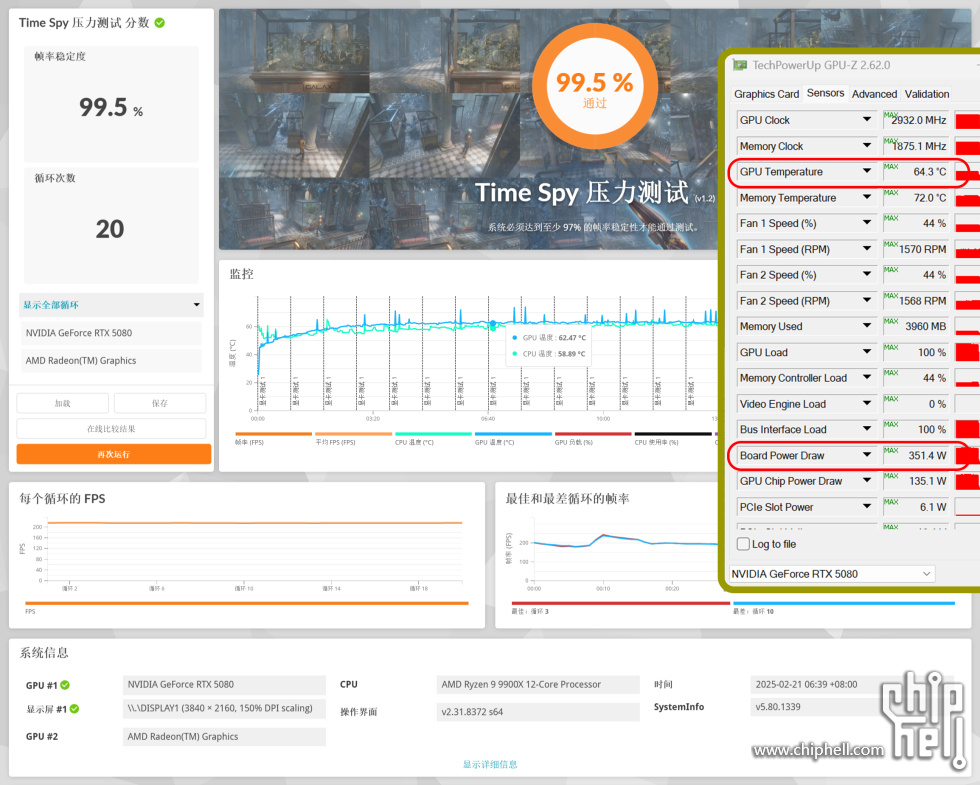Viewport: 980px width, 785px height.
Task: Click the orange FPS legend bar under per-loop chart
Action: pos(247,603)
